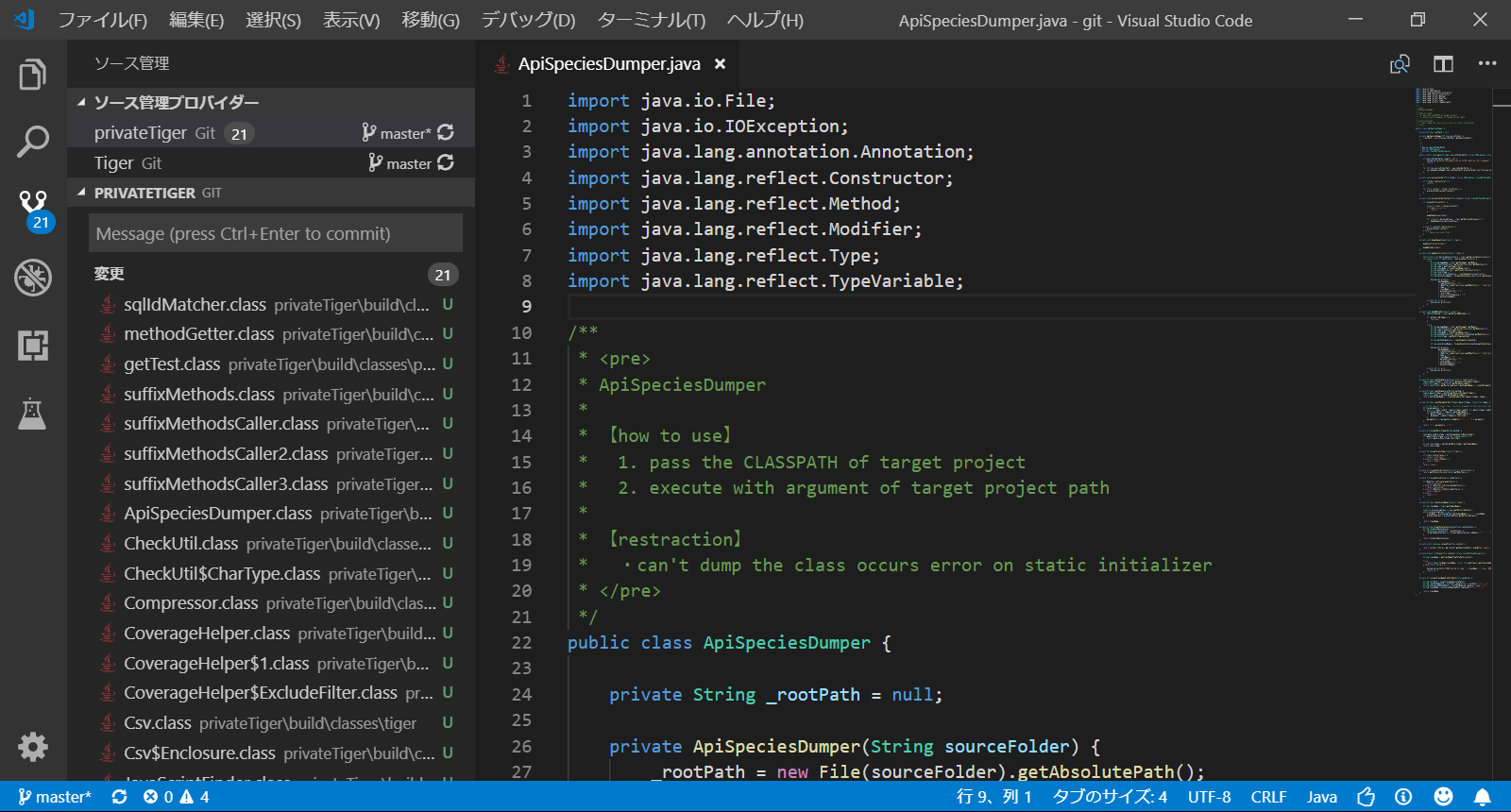
Task: Open suffixMethodsCaller2.class change
Action: tap(271, 454)
